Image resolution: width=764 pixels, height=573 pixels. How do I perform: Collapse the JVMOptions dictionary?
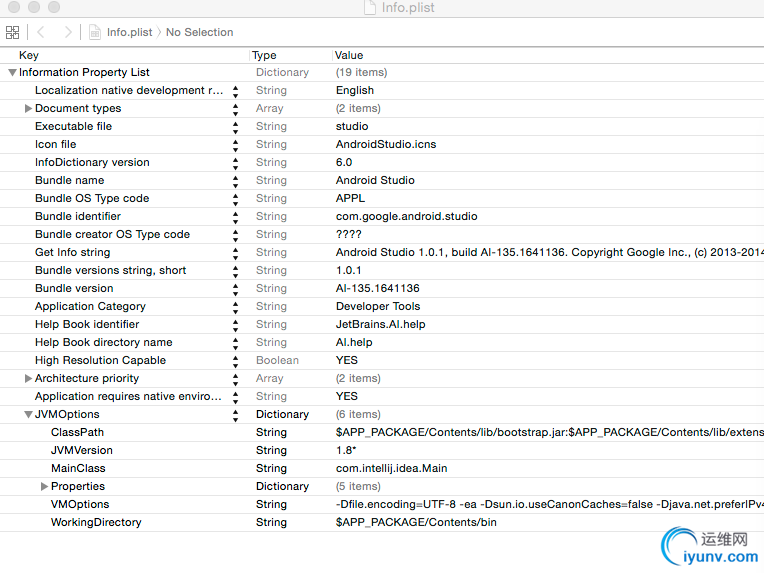(28, 414)
